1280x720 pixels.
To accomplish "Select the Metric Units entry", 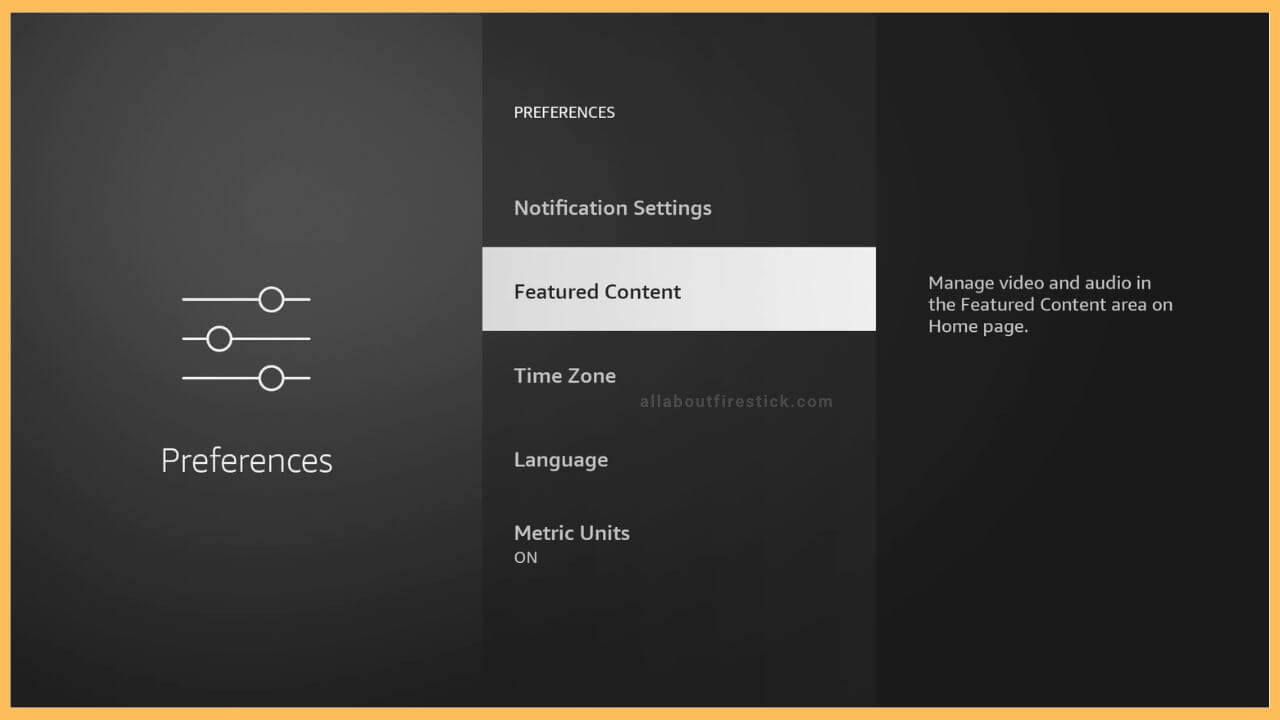I will click(572, 533).
